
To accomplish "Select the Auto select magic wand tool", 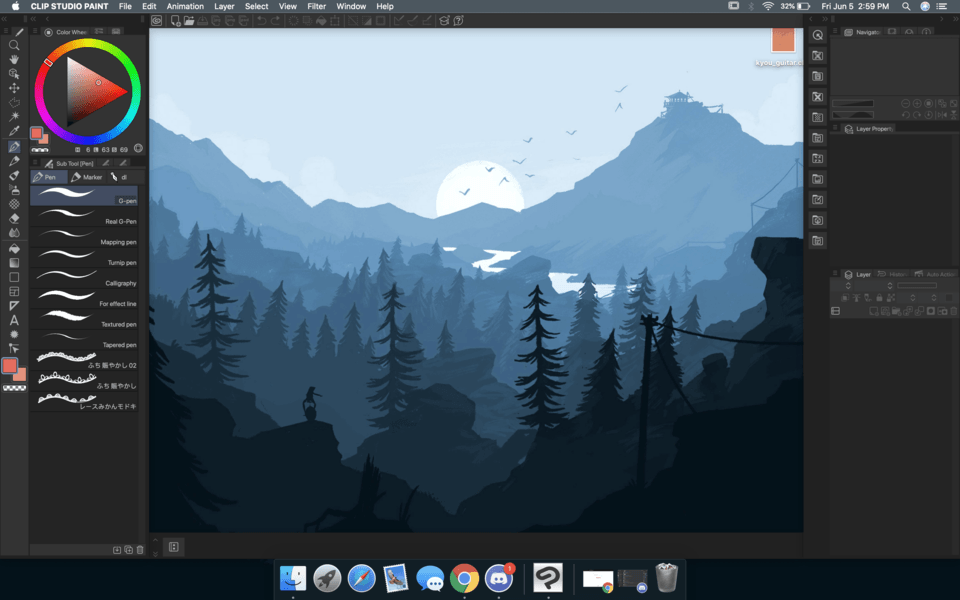I will [14, 116].
